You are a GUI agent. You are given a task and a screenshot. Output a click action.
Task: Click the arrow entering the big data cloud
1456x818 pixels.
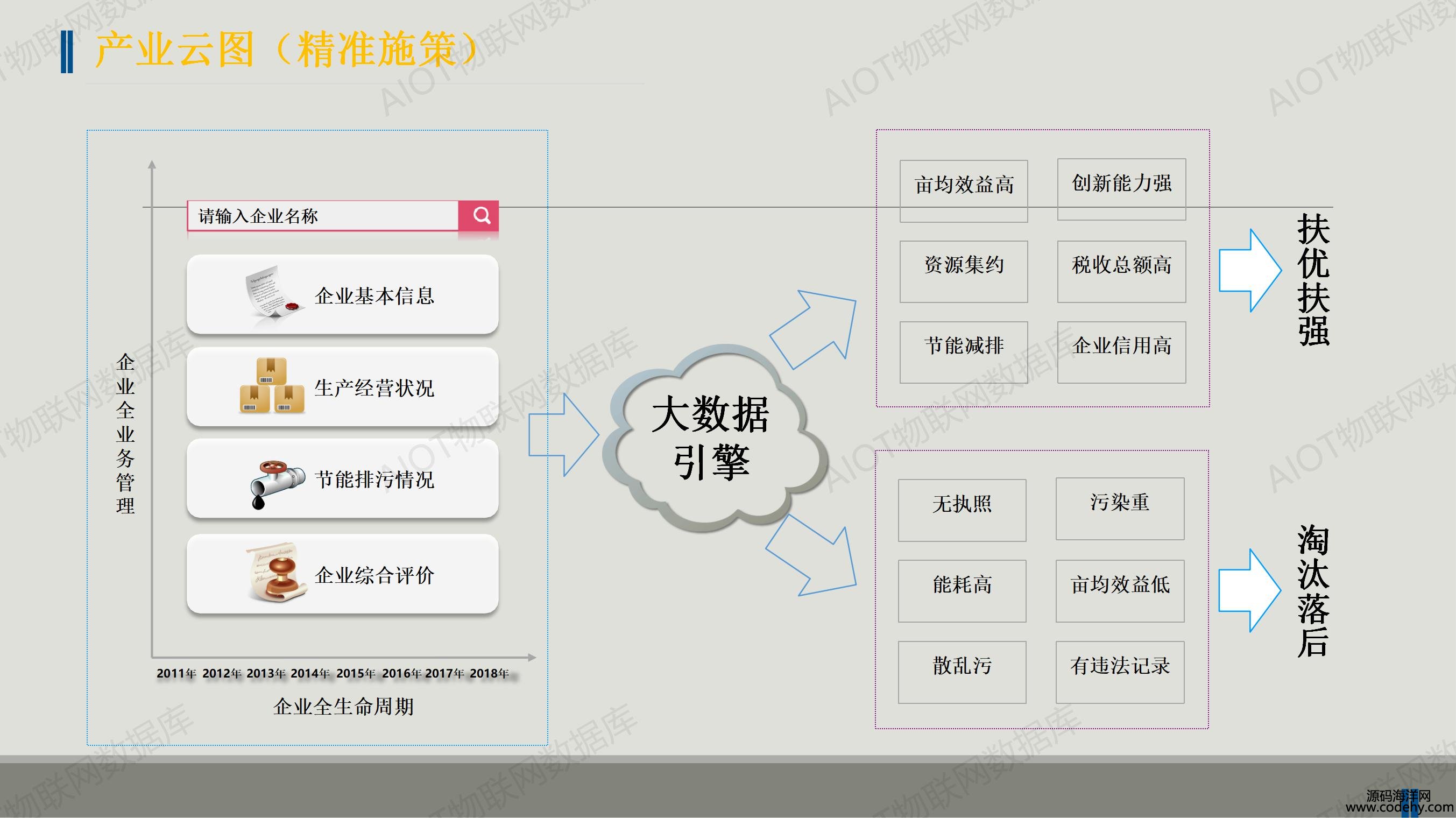[563, 435]
